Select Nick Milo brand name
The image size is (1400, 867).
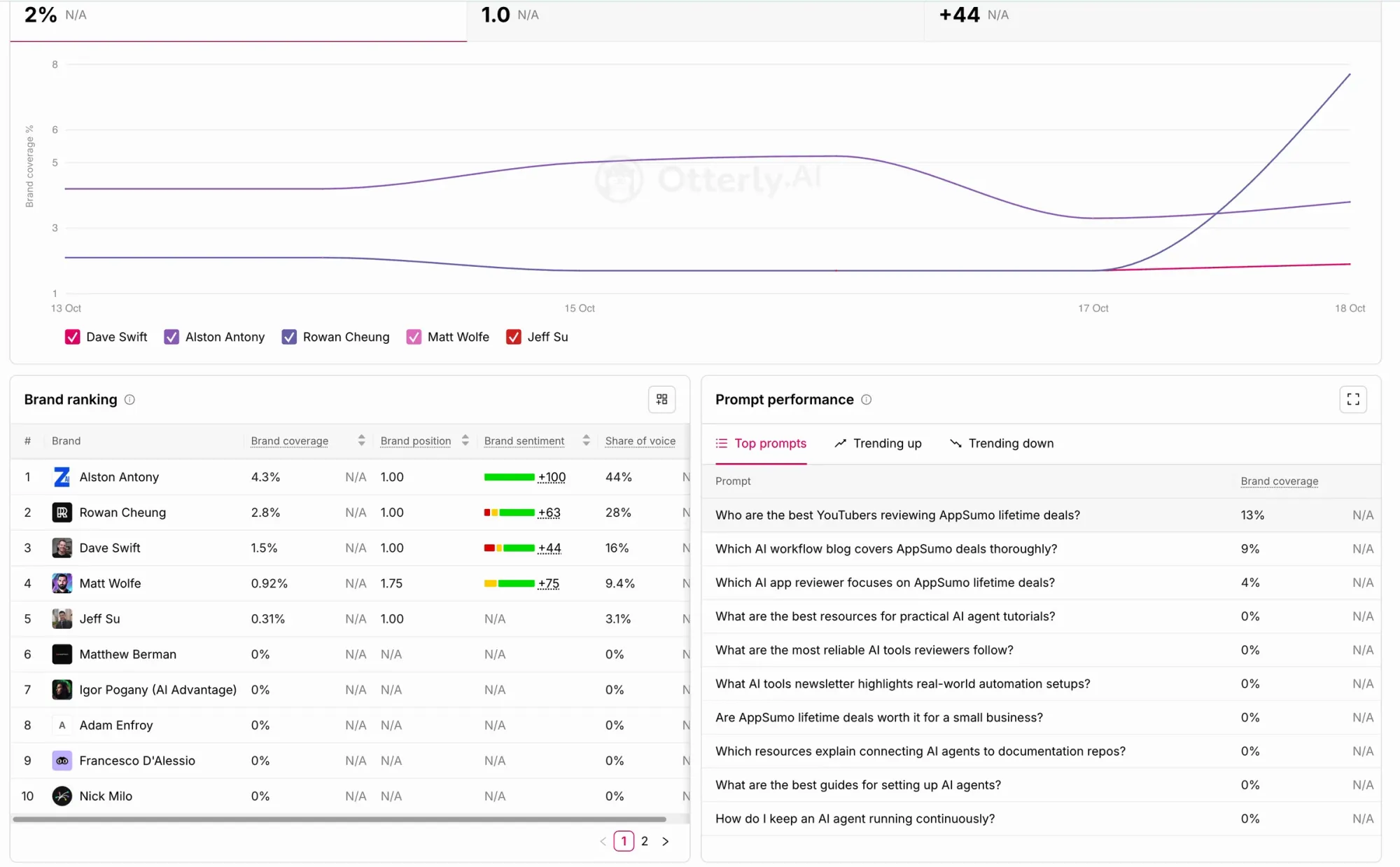pyautogui.click(x=106, y=796)
